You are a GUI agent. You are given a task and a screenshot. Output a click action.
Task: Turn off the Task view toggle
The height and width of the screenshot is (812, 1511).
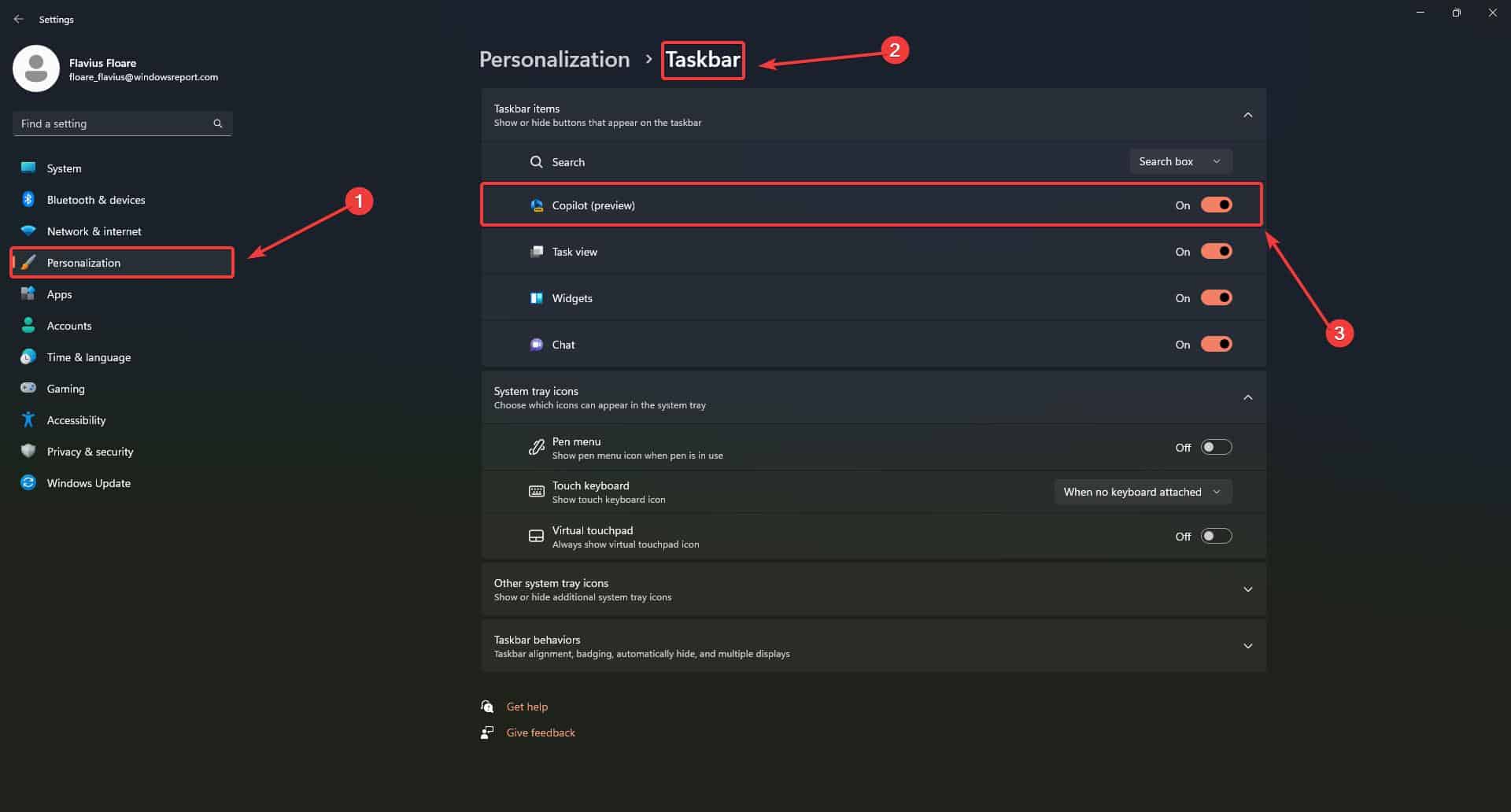(x=1216, y=252)
